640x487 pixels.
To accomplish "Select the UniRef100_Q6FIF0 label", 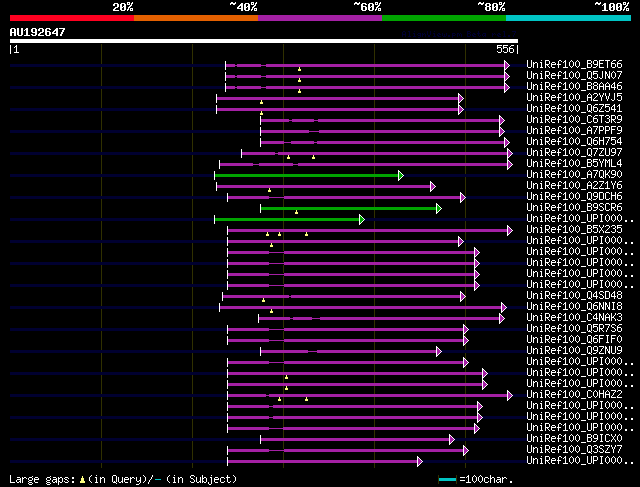I will (574, 340).
